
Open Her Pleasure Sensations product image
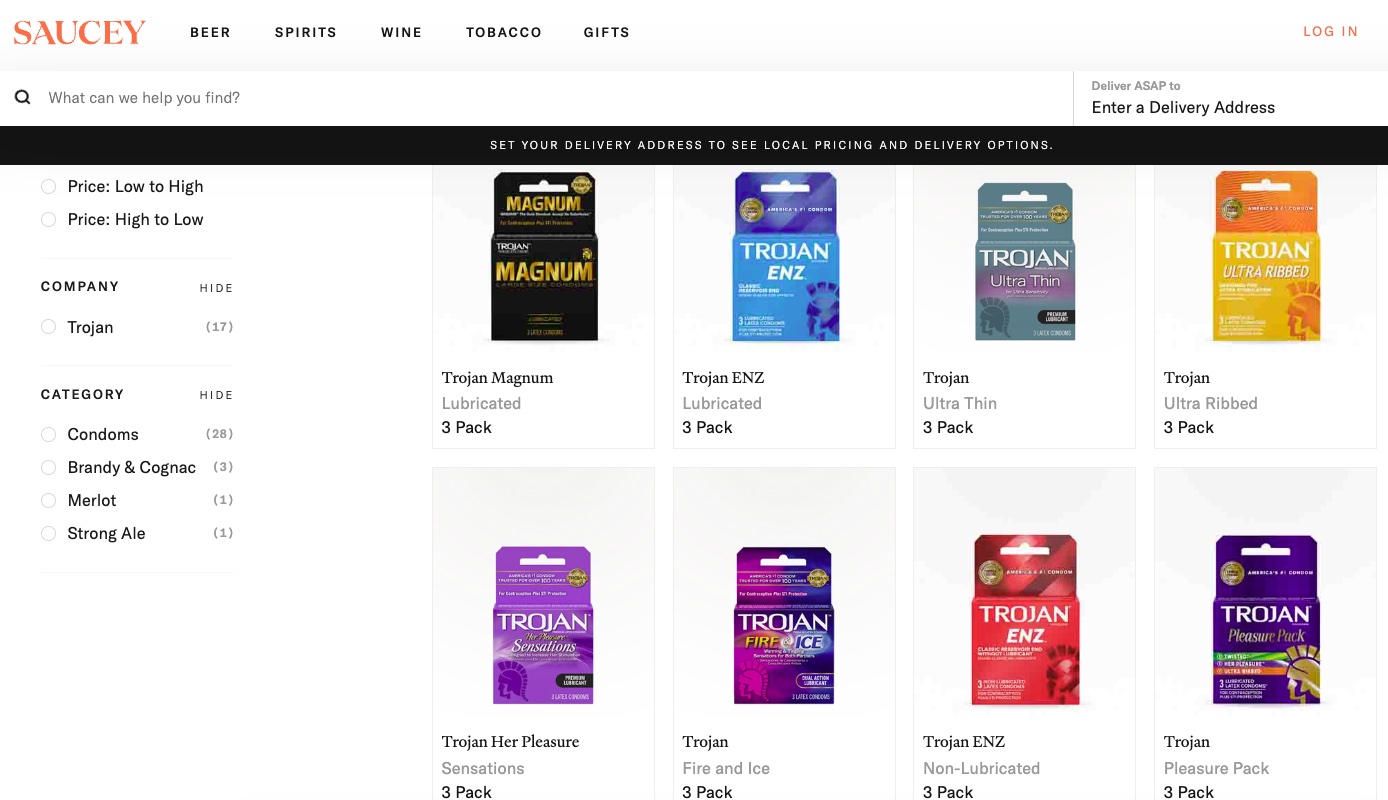coord(544,624)
